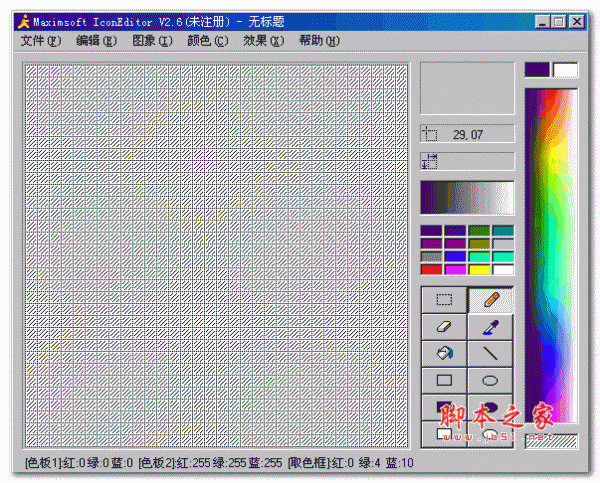Screen dimensions: 600x483
Task: Choose the white palette swatch
Action: pyautogui.click(x=503, y=269)
